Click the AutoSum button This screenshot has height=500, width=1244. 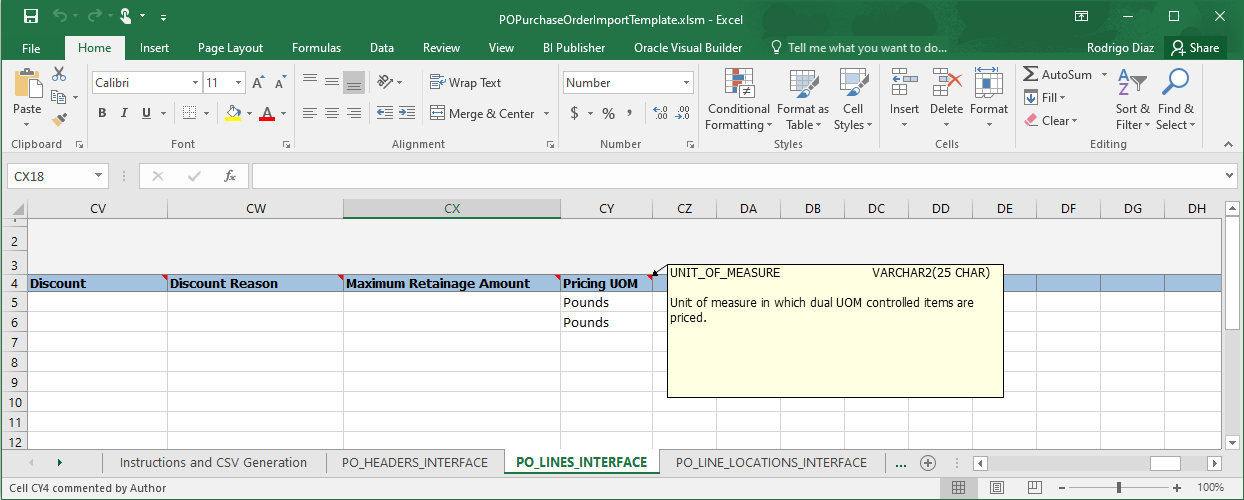tap(1058, 75)
